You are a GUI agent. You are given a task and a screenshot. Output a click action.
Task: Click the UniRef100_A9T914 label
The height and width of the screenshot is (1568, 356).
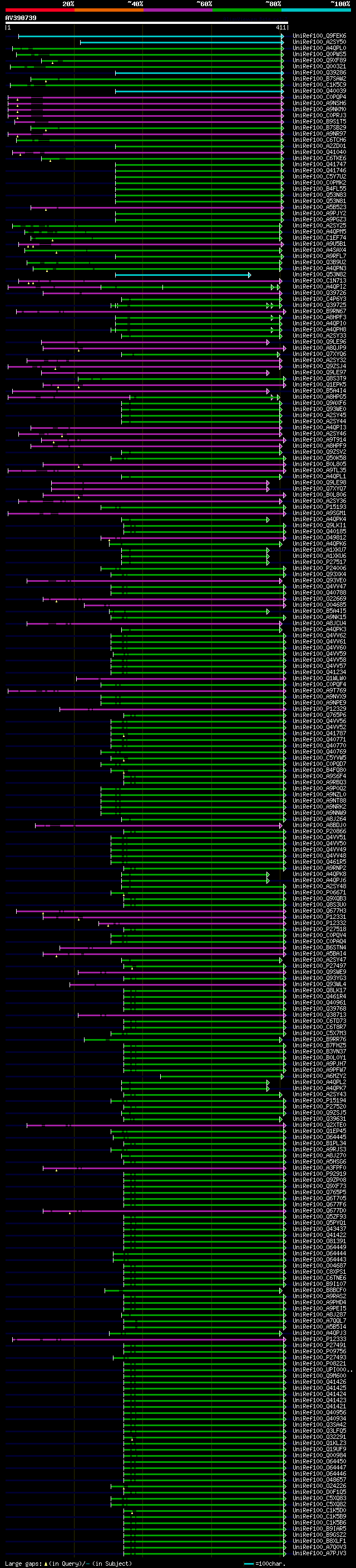click(319, 439)
